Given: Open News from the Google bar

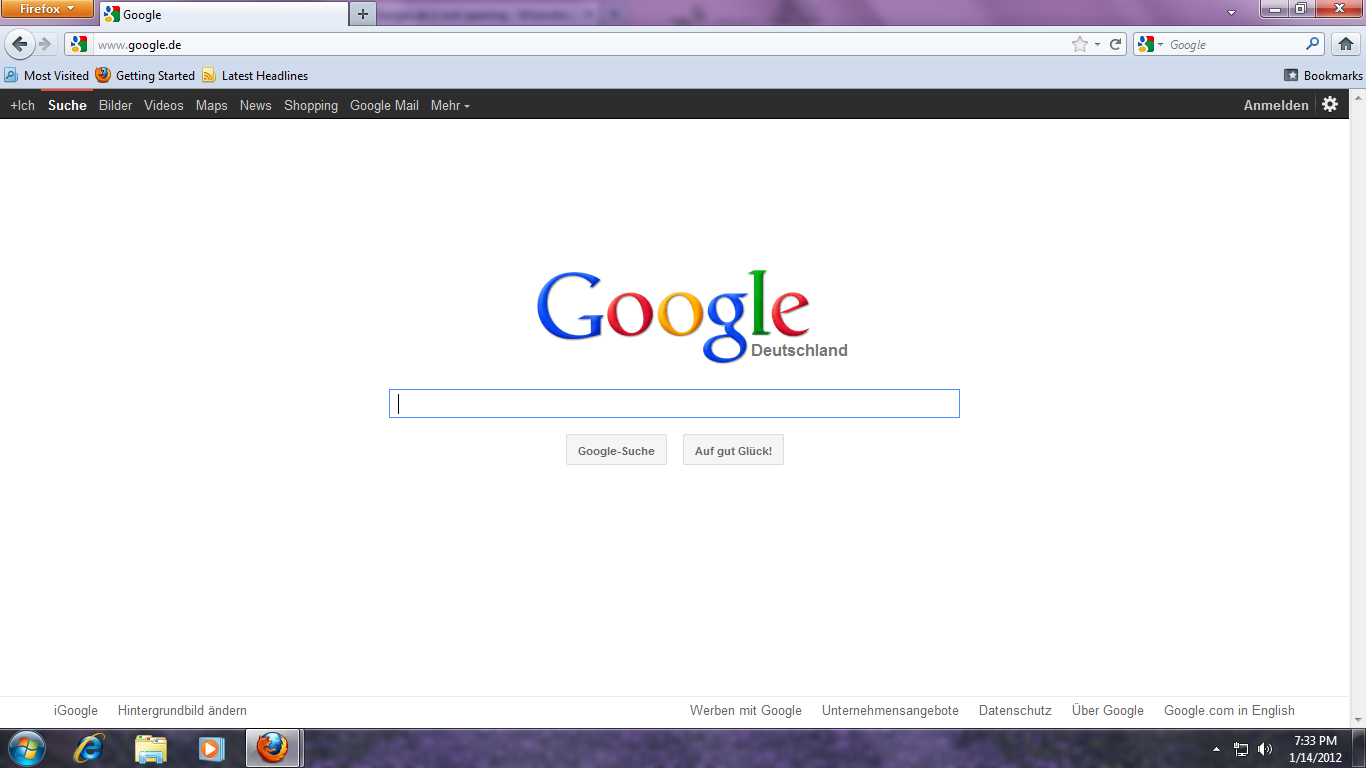Looking at the screenshot, I should click(255, 105).
